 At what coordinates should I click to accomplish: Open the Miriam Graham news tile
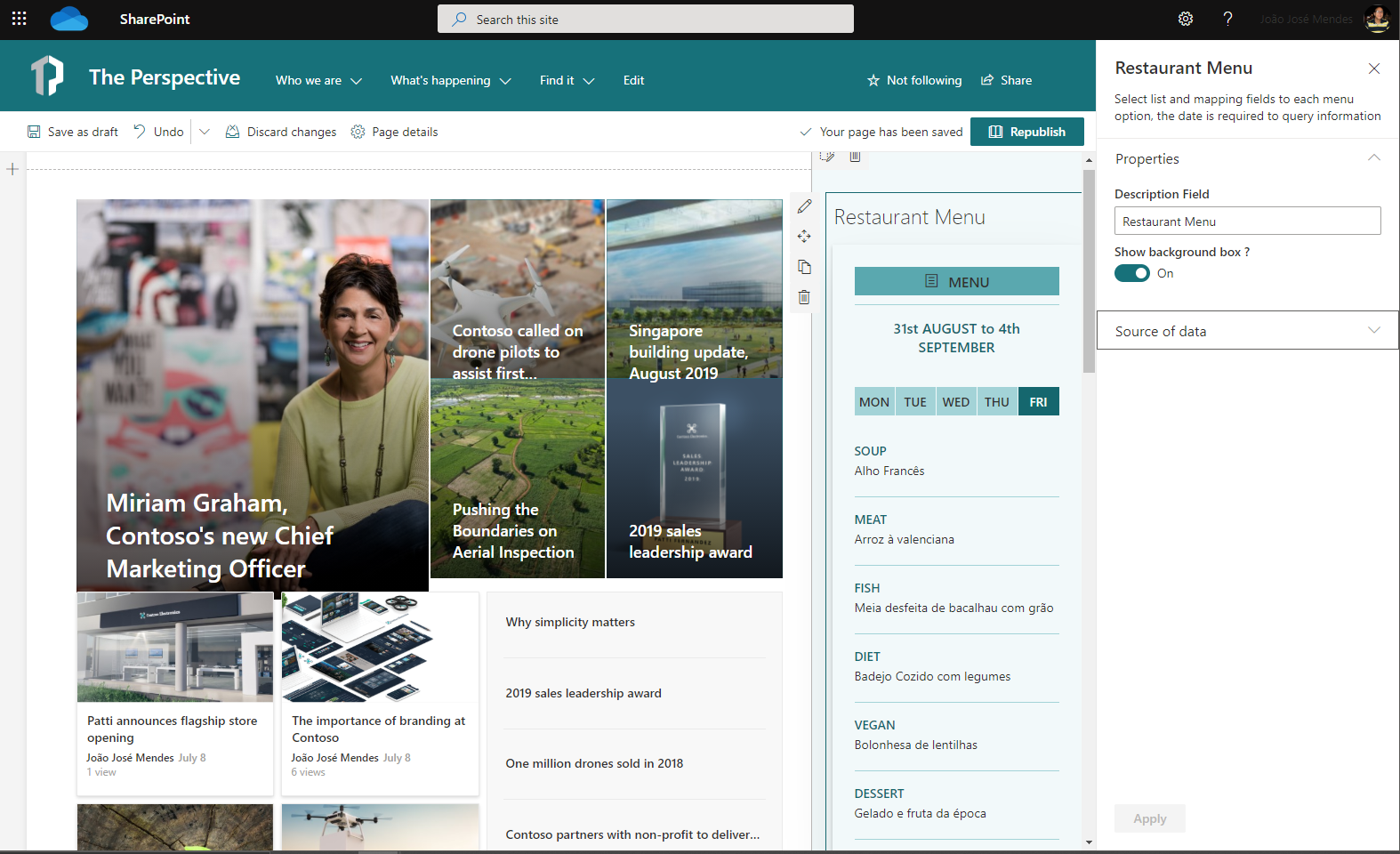pos(253,395)
